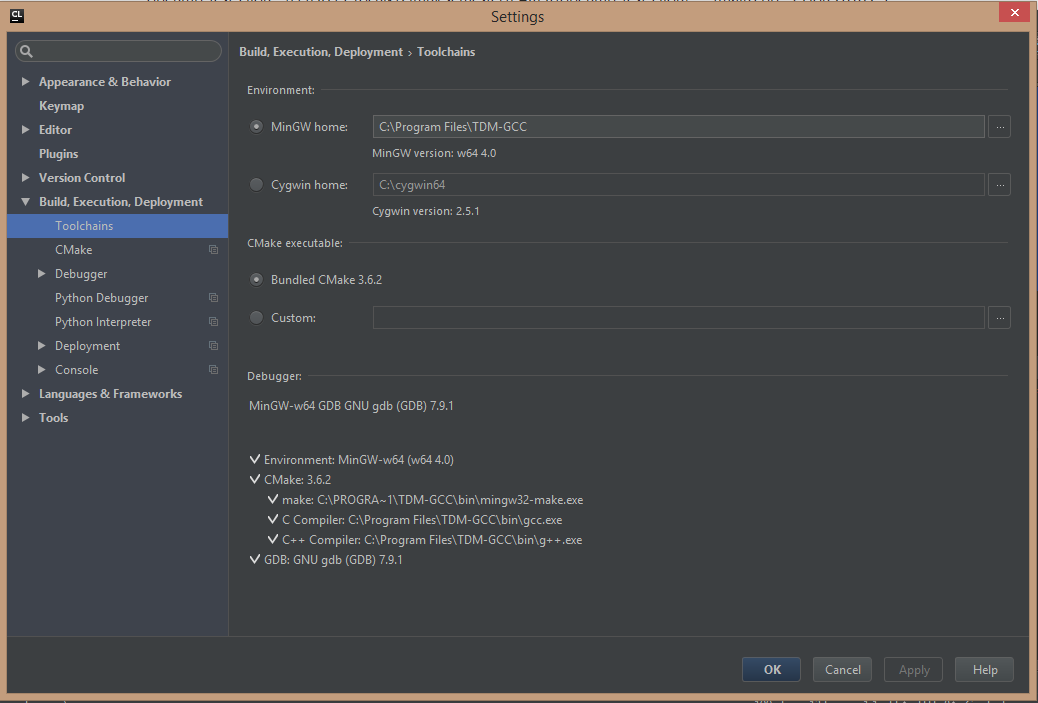Click the search magnifier icon in settings
This screenshot has height=703, width=1038.
tap(26, 51)
